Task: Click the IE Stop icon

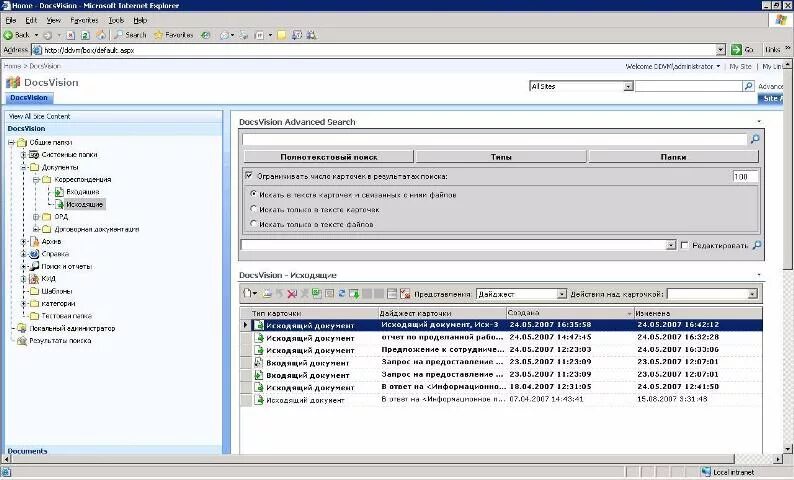Action: click(71, 35)
